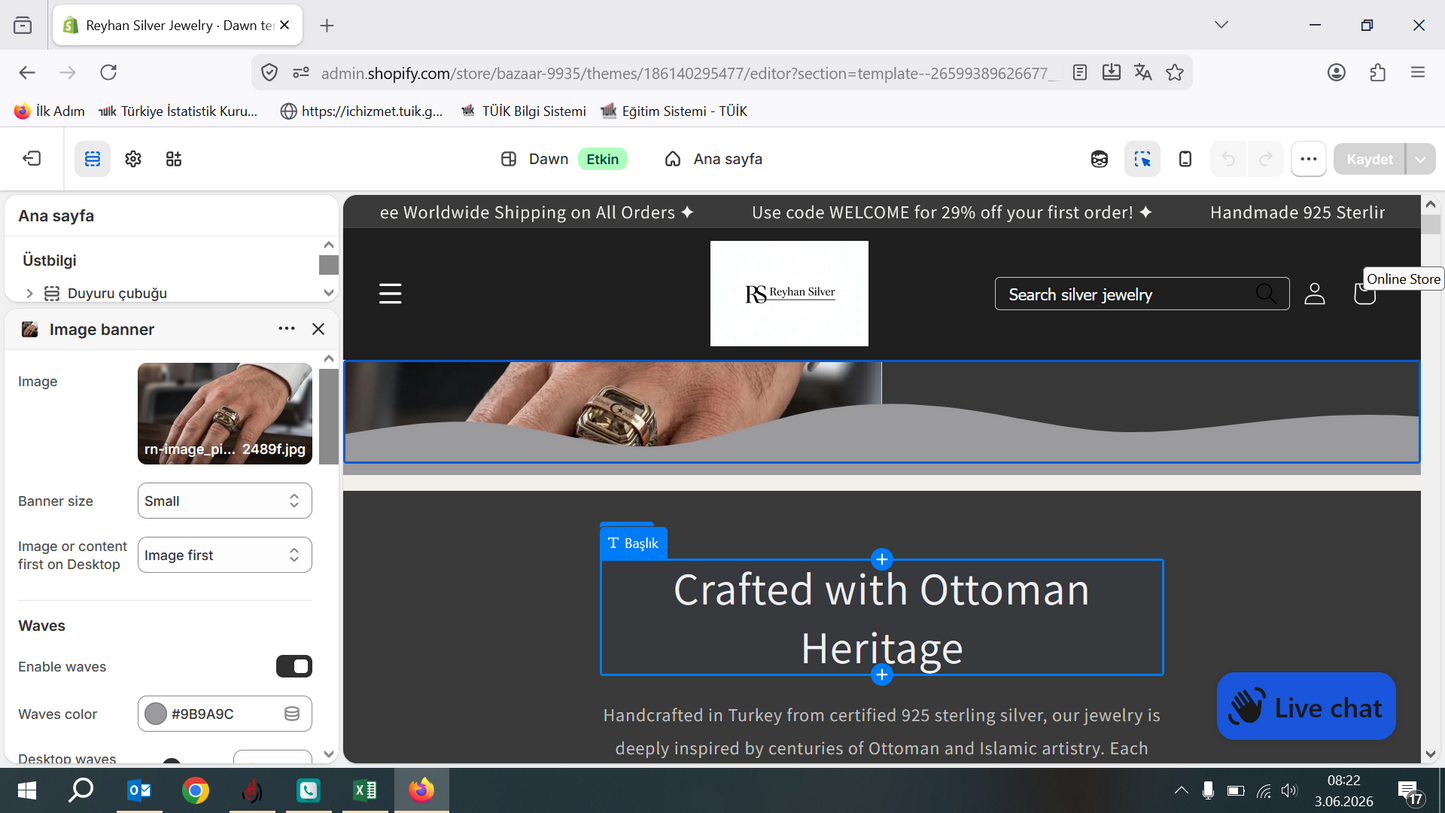
Task: Open the Windows Start menu
Action: (27, 791)
